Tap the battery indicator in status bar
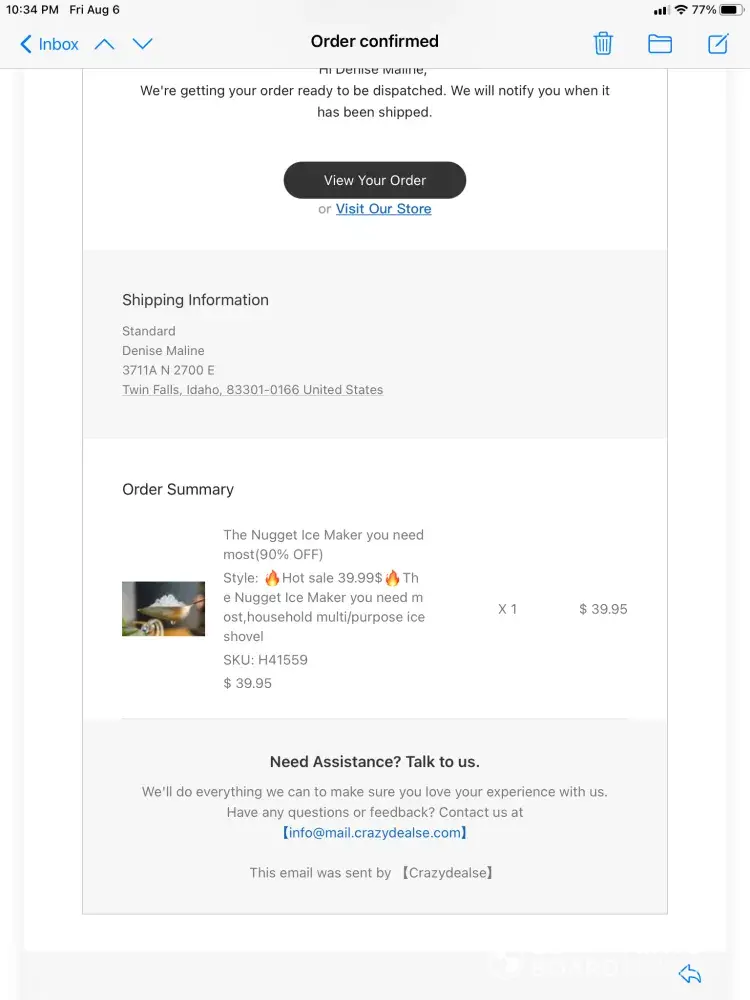The width and height of the screenshot is (750, 1000). pyautogui.click(x=732, y=10)
